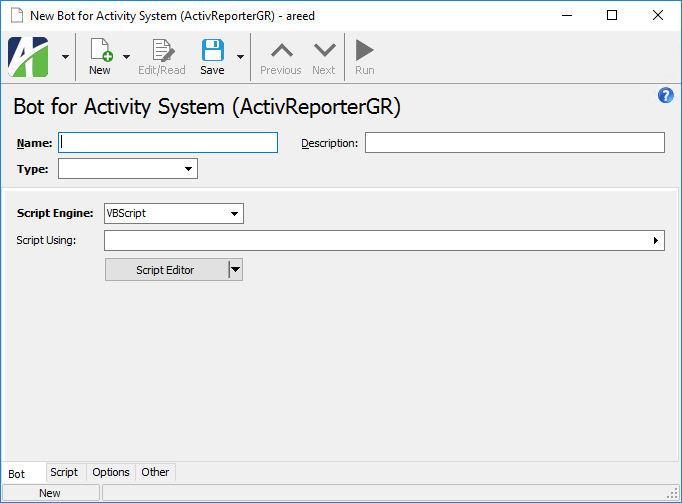682x503 pixels.
Task: Click the New document toolbar icon
Action: pyautogui.click(x=100, y=52)
